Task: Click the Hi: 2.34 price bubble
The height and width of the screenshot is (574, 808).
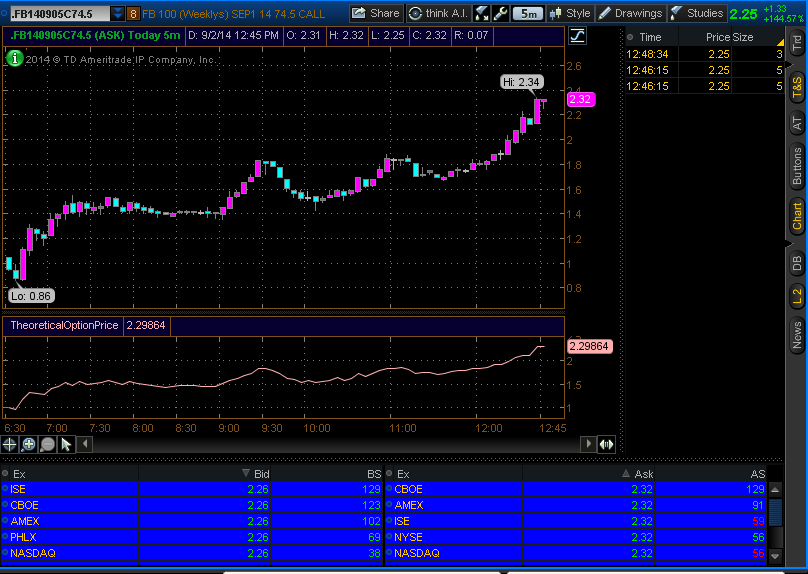Action: click(x=521, y=82)
